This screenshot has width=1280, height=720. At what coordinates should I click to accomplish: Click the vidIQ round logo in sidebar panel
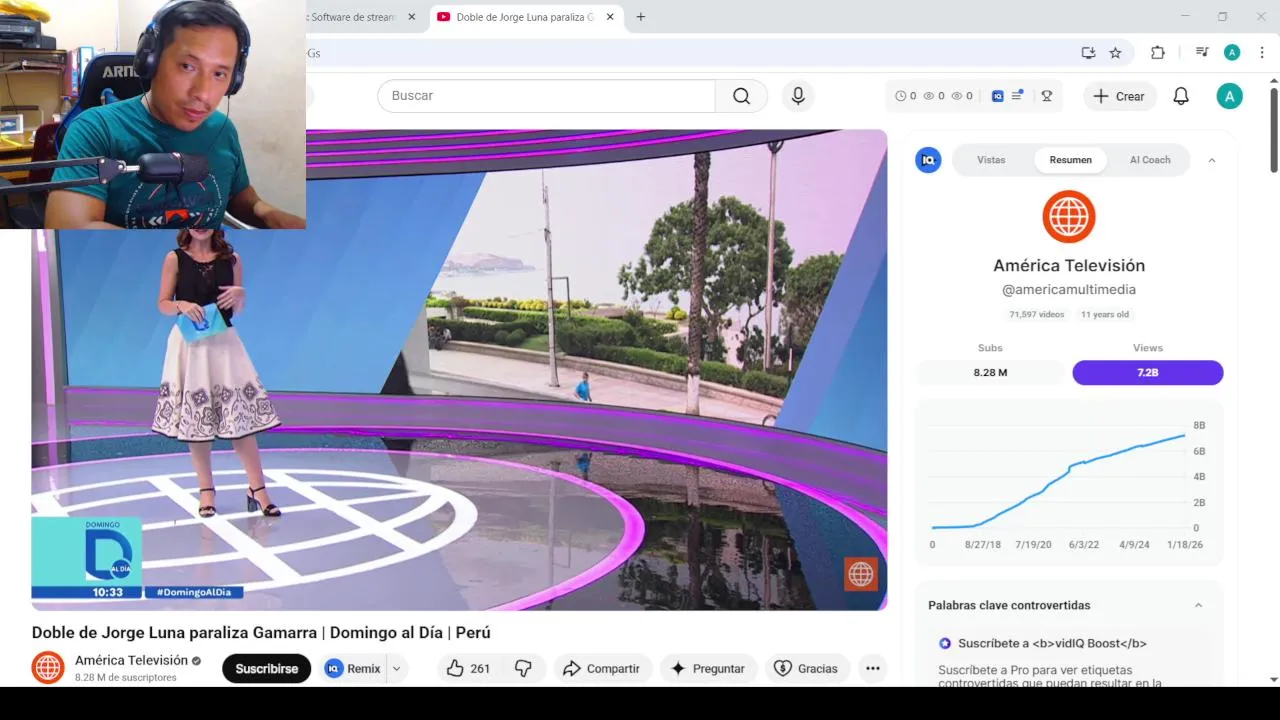(x=928, y=160)
